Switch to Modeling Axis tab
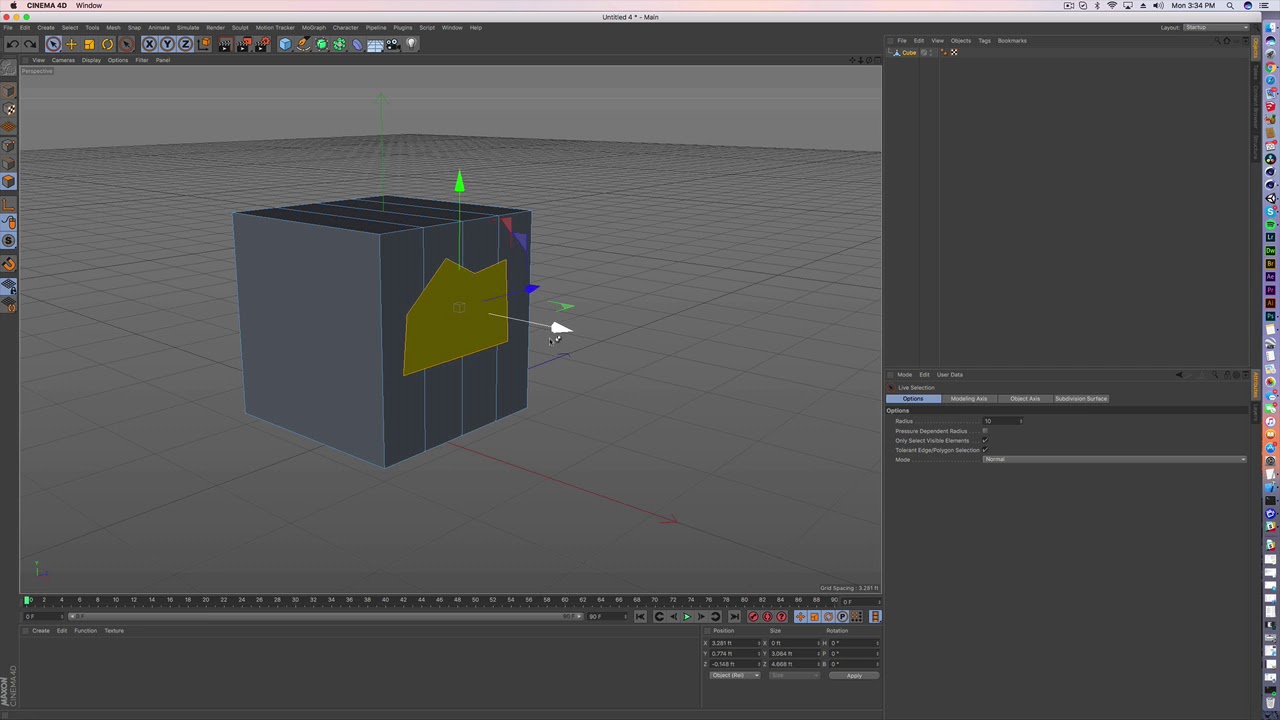Screen dimensions: 1280x720 [968, 399]
